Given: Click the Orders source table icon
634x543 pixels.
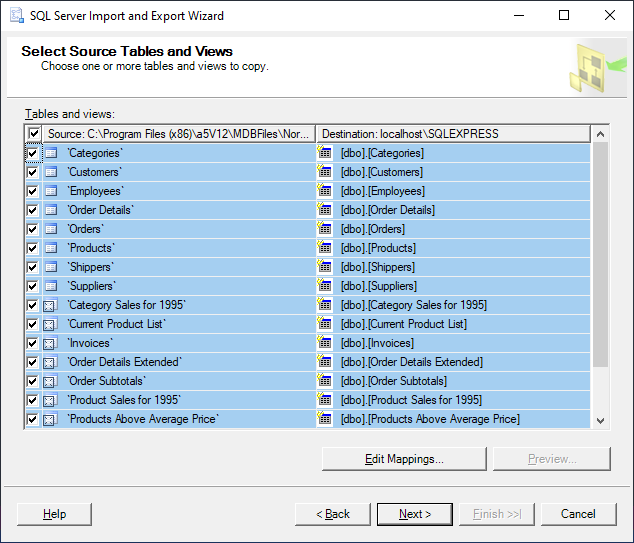Looking at the screenshot, I should pos(51,229).
